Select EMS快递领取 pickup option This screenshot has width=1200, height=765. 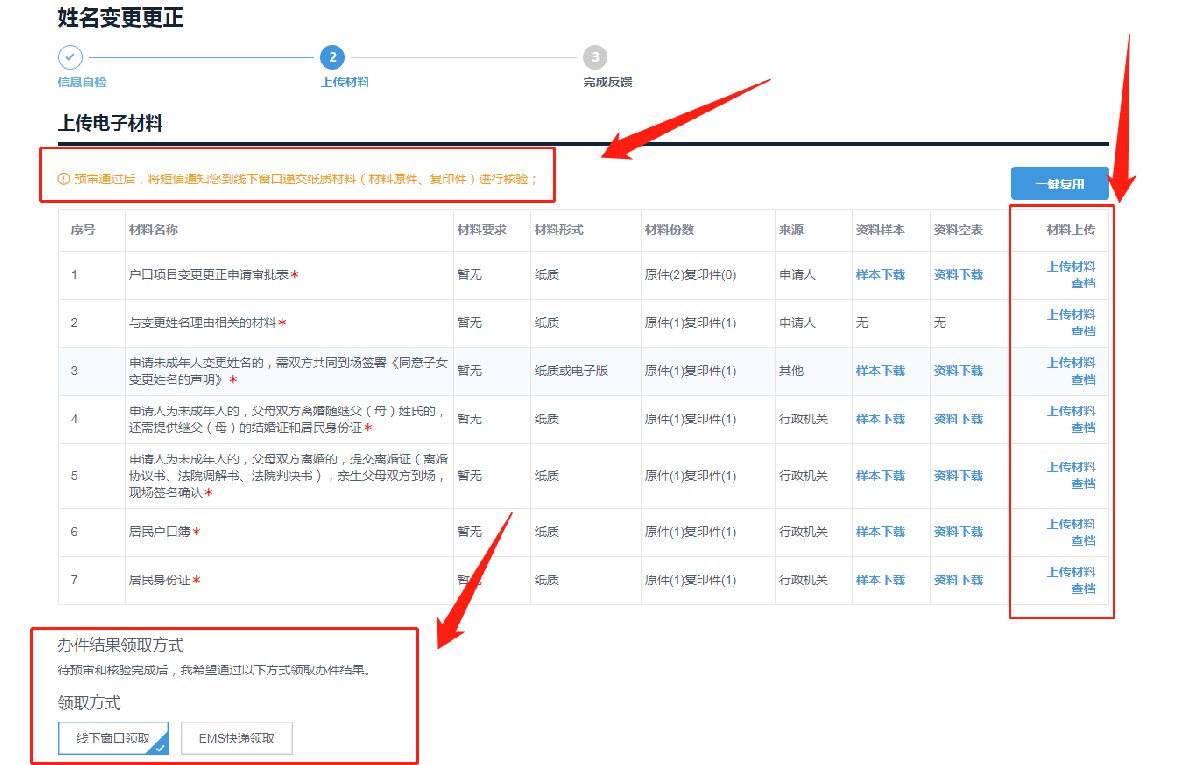pyautogui.click(x=237, y=740)
